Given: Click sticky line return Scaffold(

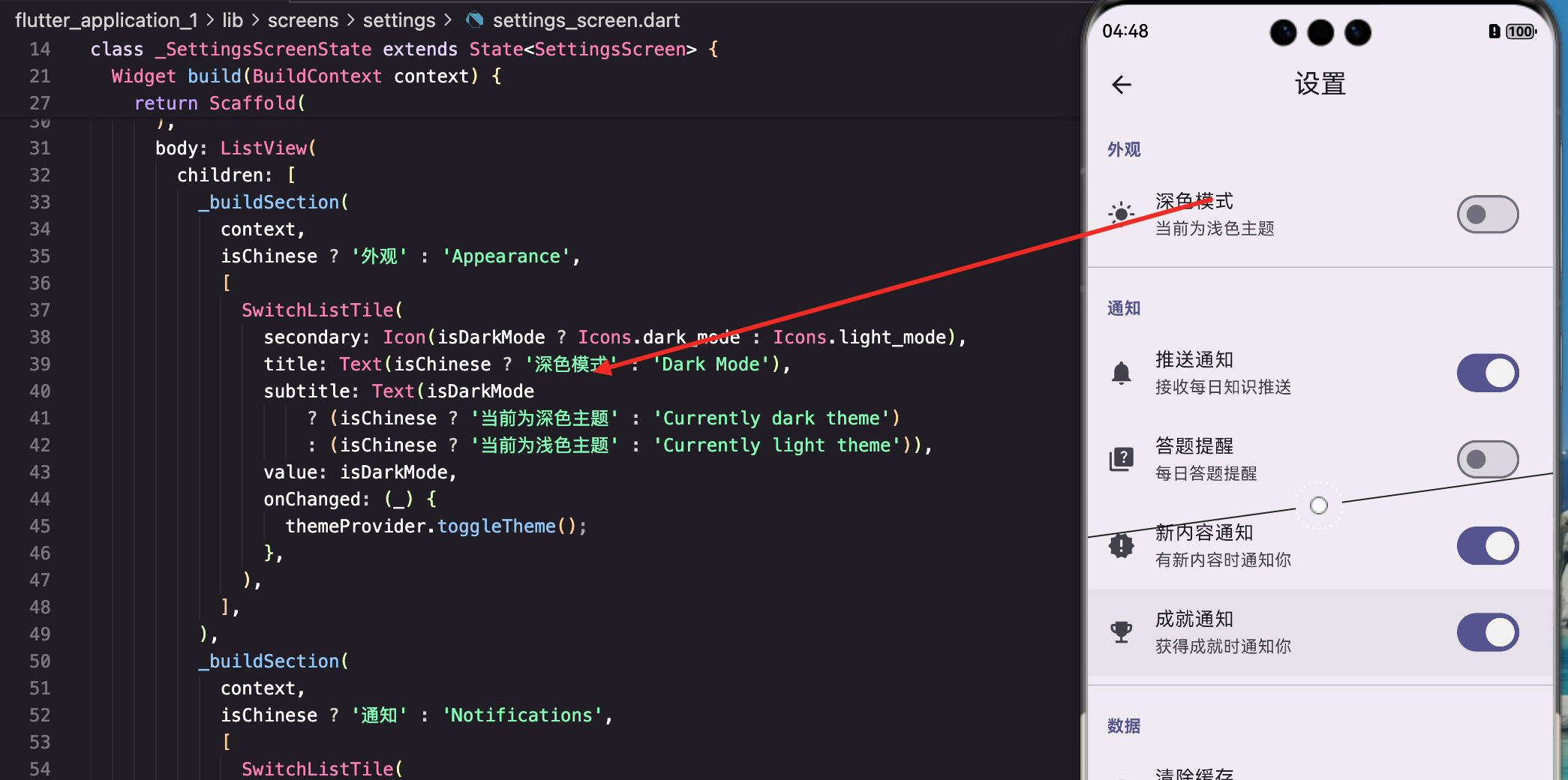Looking at the screenshot, I should point(220,103).
